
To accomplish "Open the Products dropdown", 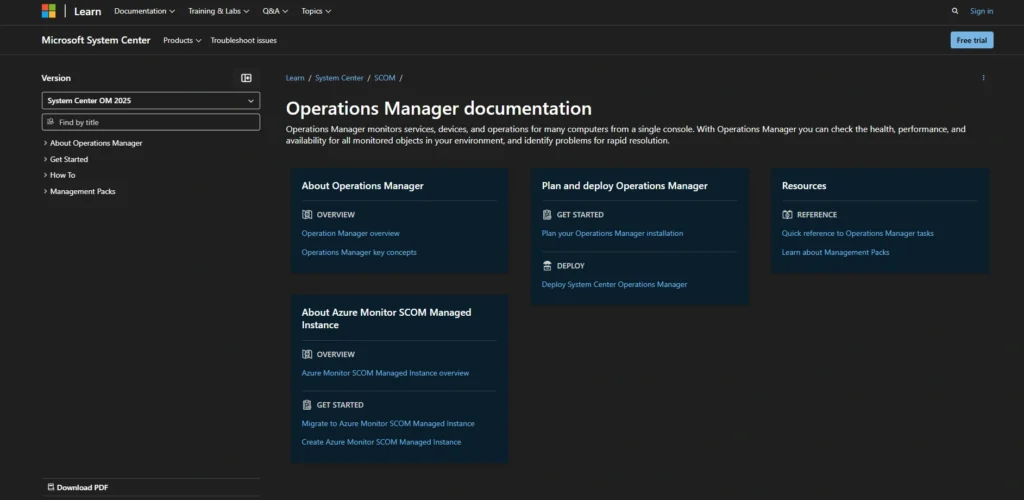I will (182, 40).
